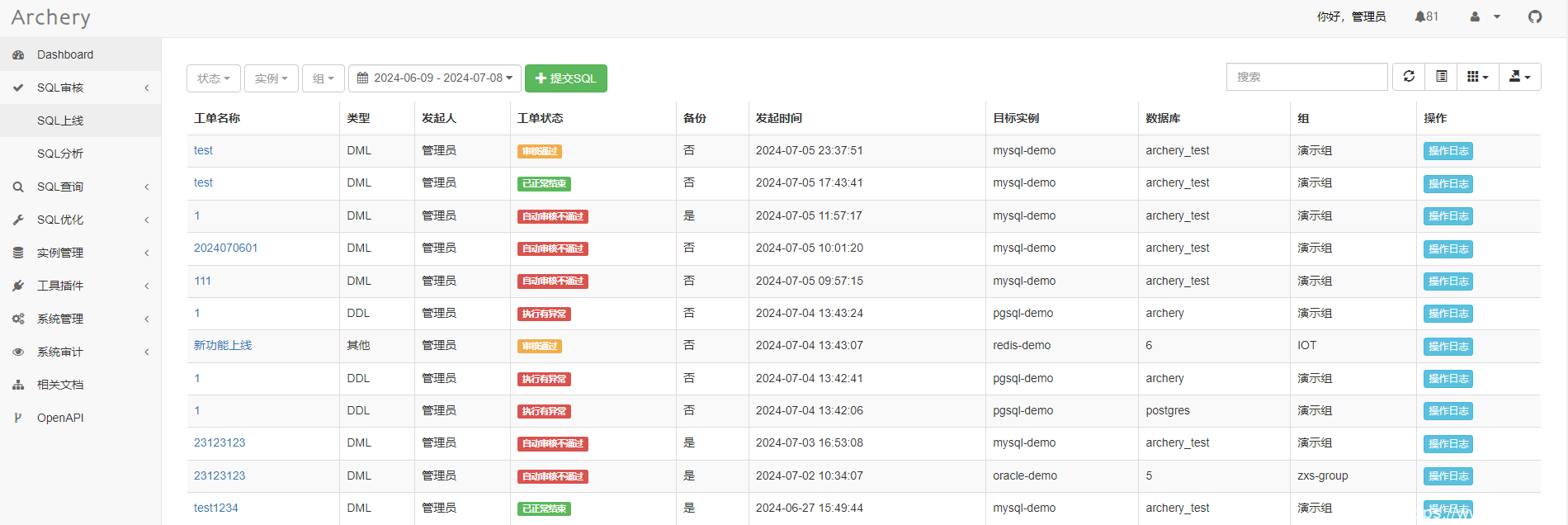Click the SQL优化 wrench icon

(18, 220)
